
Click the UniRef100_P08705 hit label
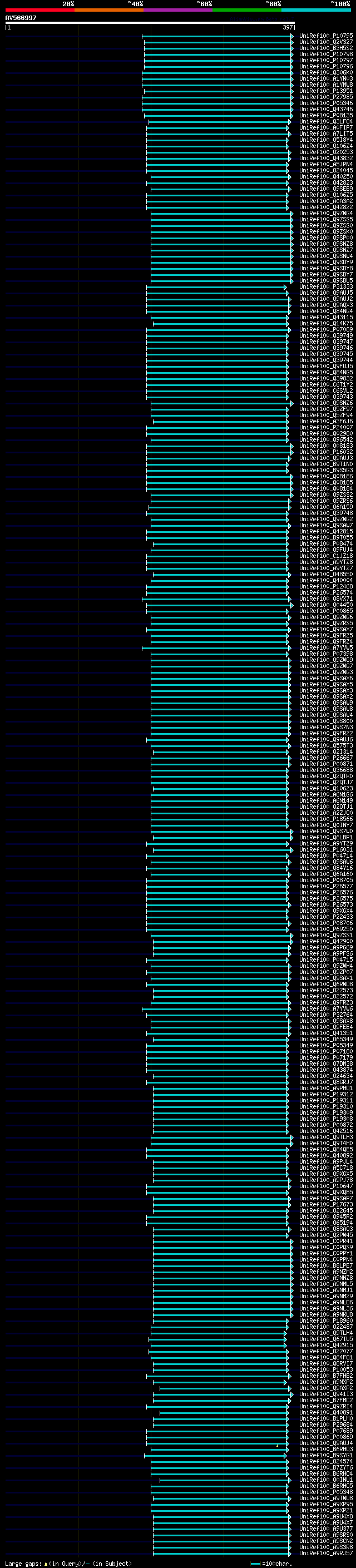point(326,880)
